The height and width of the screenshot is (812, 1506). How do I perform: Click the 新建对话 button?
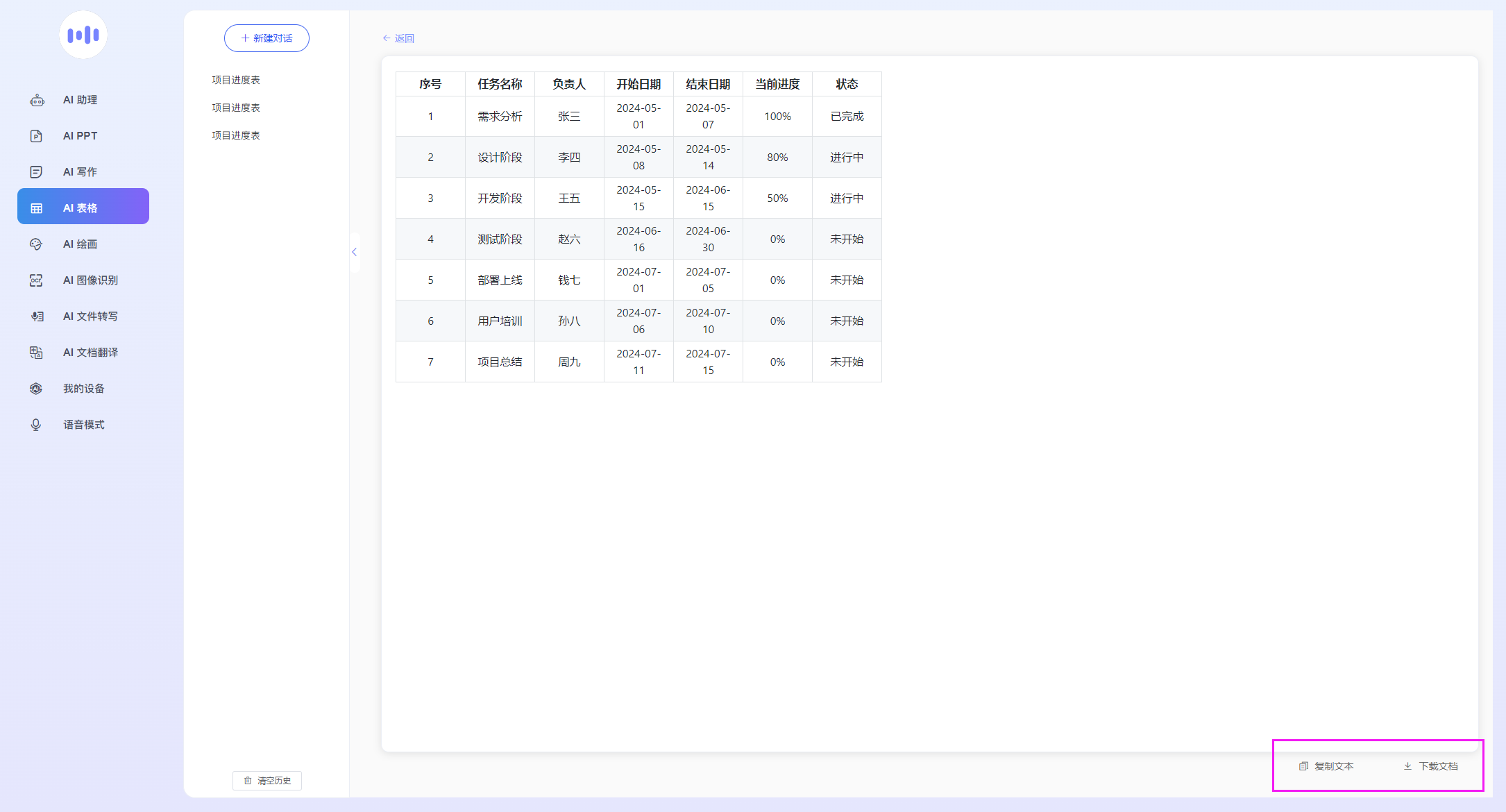click(266, 38)
